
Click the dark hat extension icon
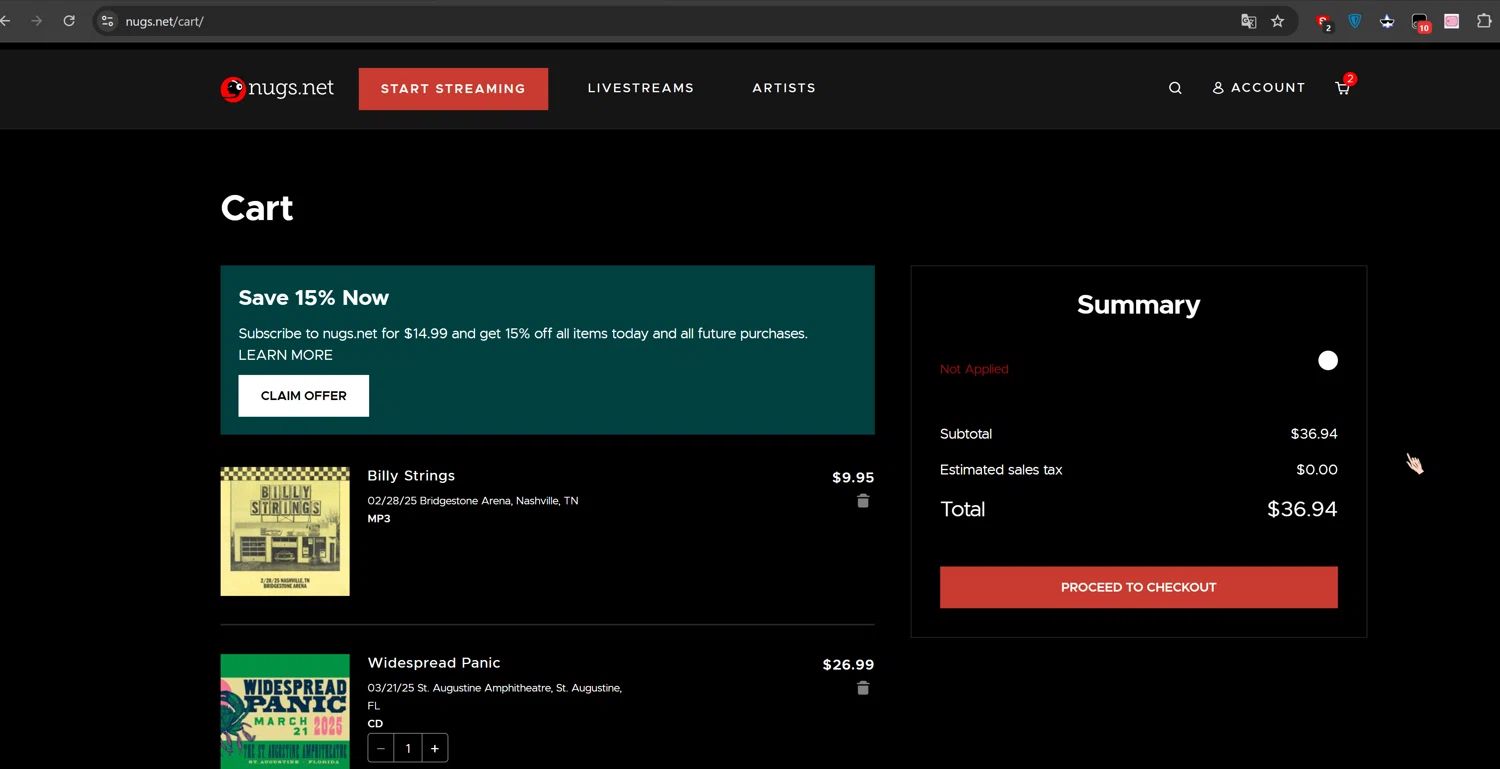pos(1387,21)
